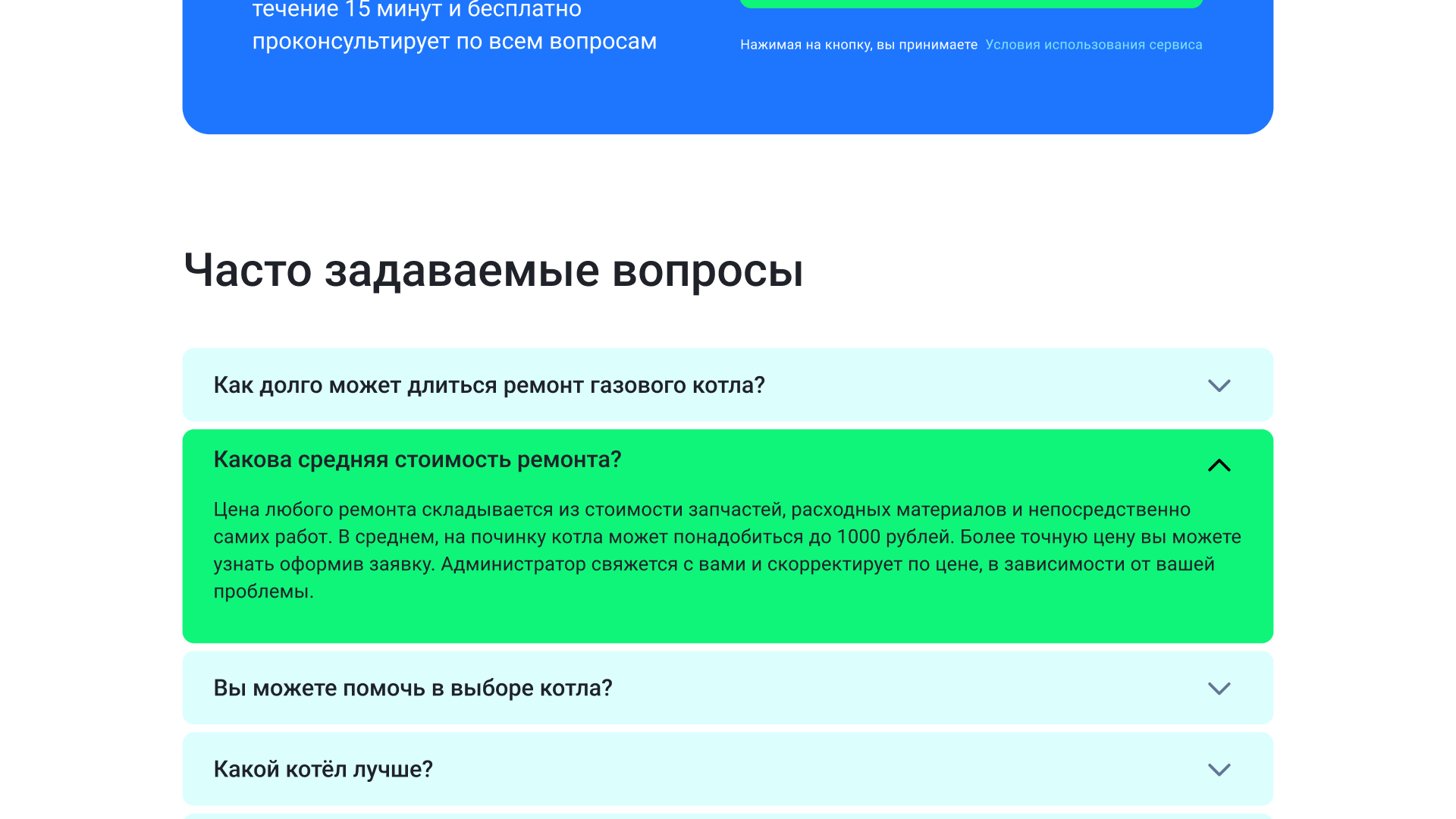The image size is (1456, 819).
Task: Click the phrase 'до 1000 рублей' in the answer
Action: point(881,537)
